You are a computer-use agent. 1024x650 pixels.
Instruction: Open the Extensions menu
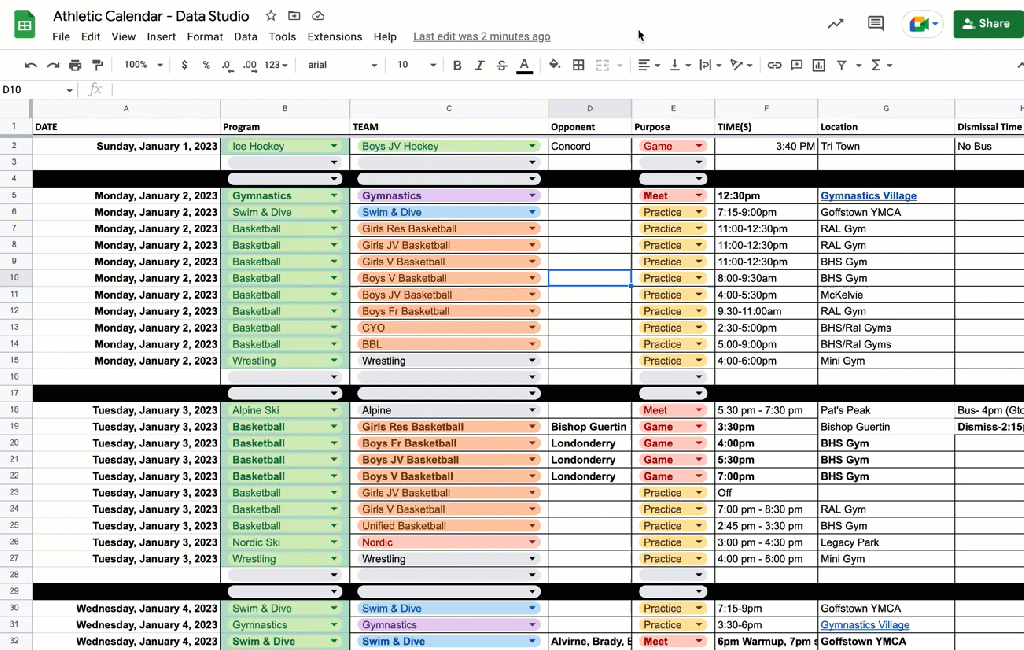point(334,37)
